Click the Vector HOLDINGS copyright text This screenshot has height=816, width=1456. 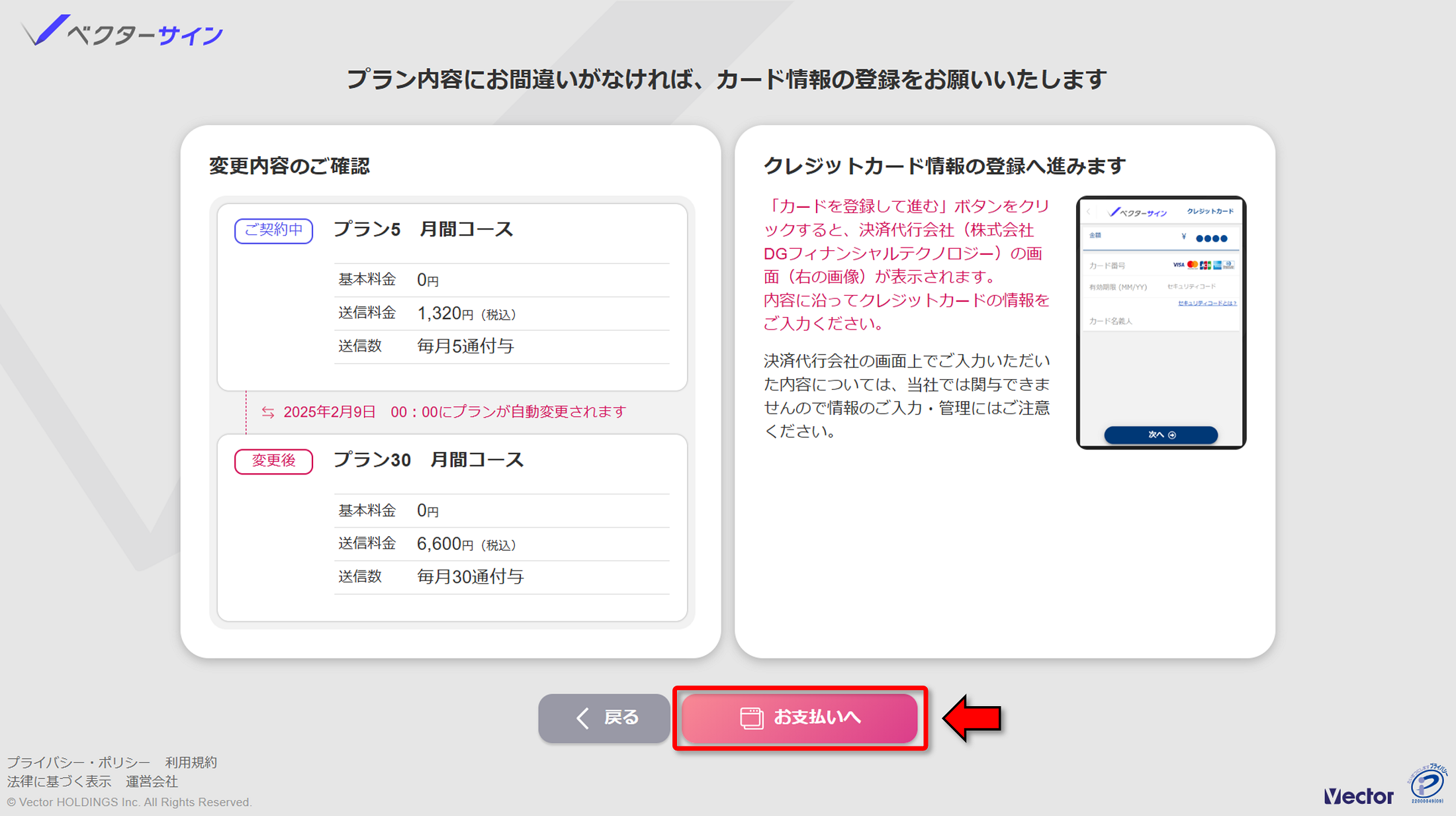pyautogui.click(x=130, y=802)
